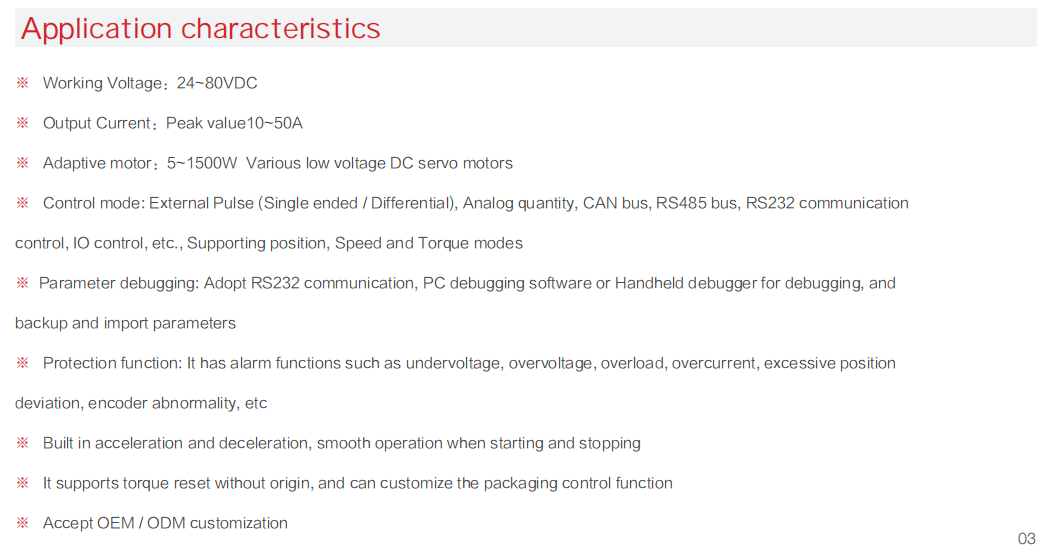Click the bullet symbol before Protection function
1050x558 pixels.
tap(22, 363)
